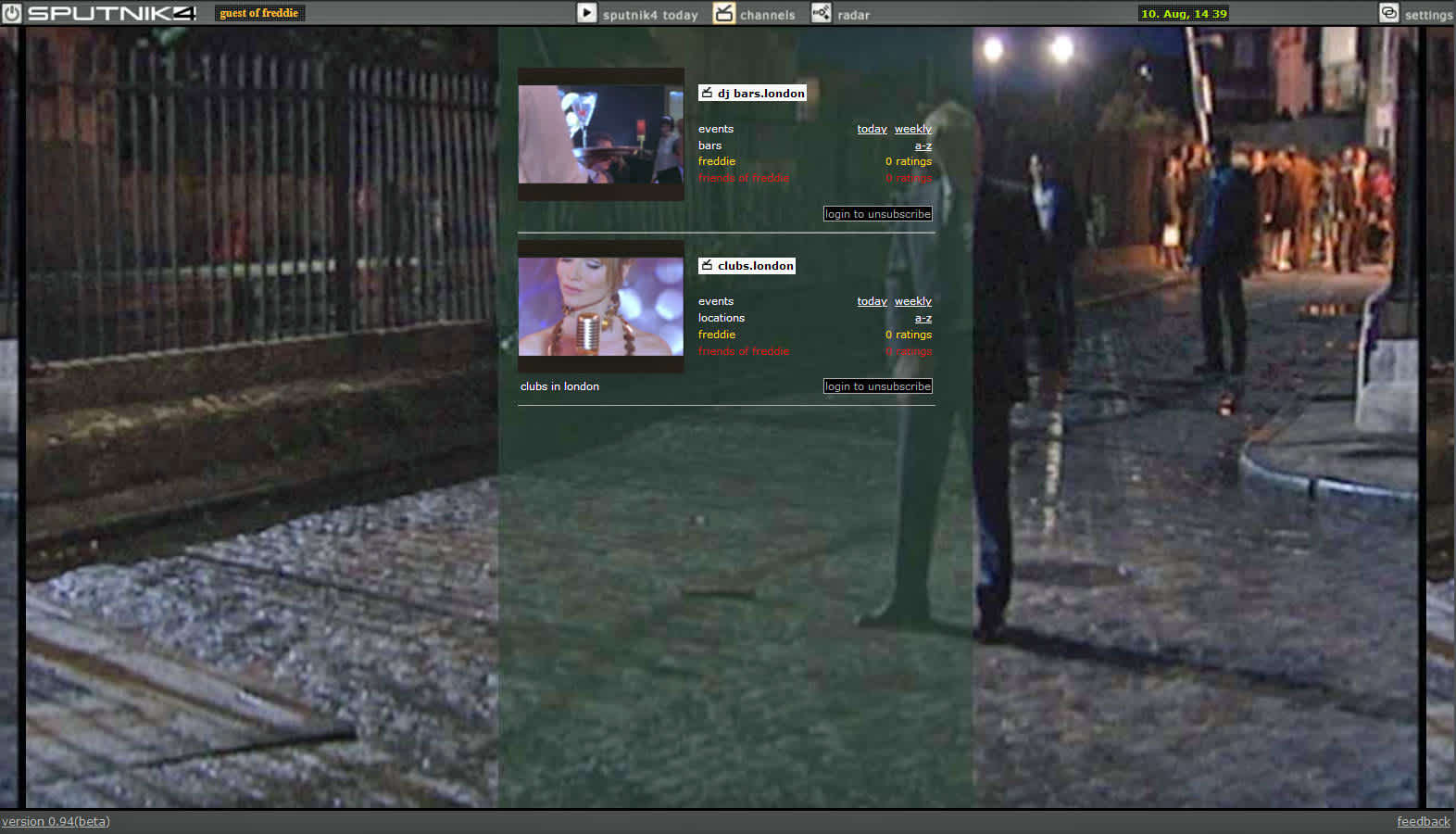Open clubs.london singer thumbnail
1456x834 pixels.
[601, 307]
